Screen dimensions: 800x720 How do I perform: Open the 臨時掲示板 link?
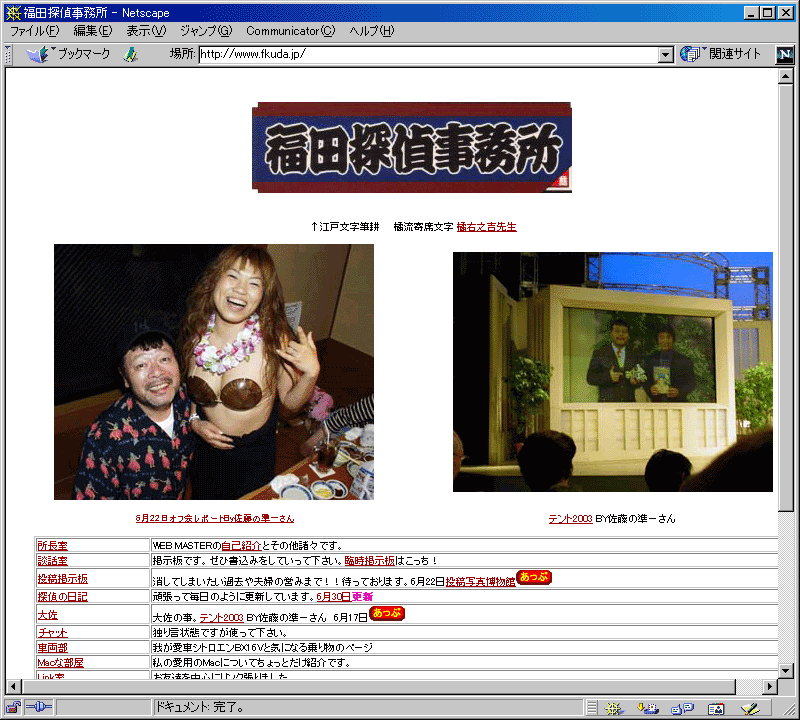(x=369, y=561)
